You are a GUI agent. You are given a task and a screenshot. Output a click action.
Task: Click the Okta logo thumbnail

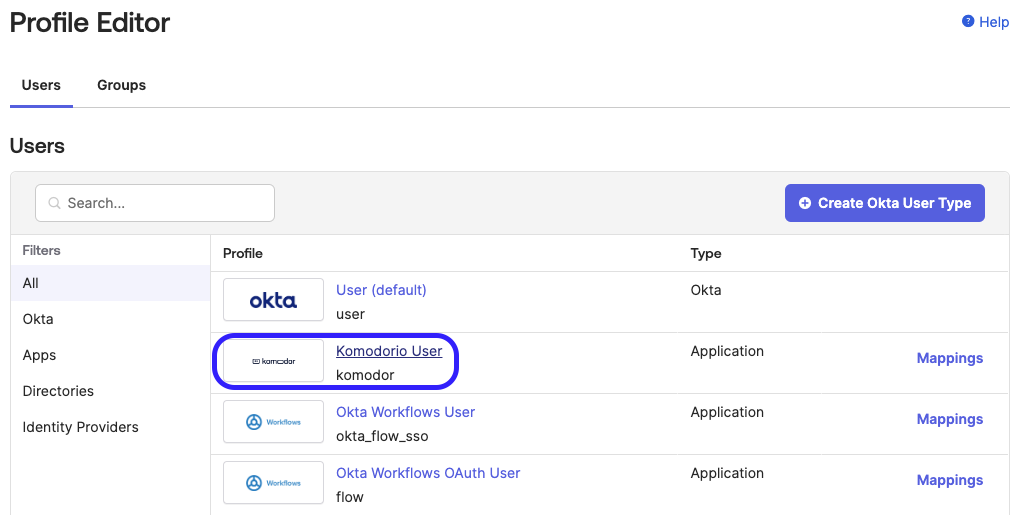coord(273,300)
